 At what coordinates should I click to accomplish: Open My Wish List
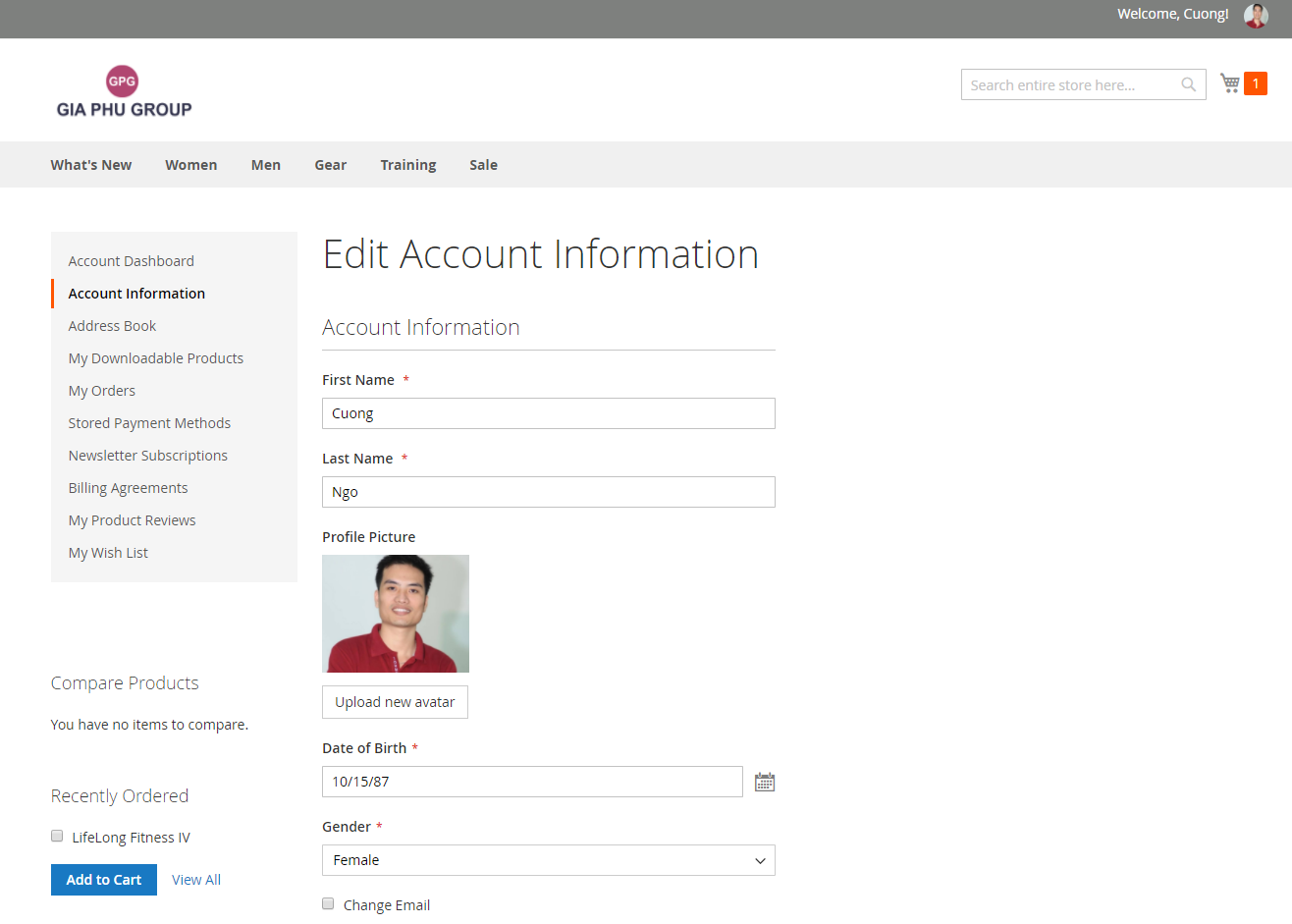coord(108,553)
